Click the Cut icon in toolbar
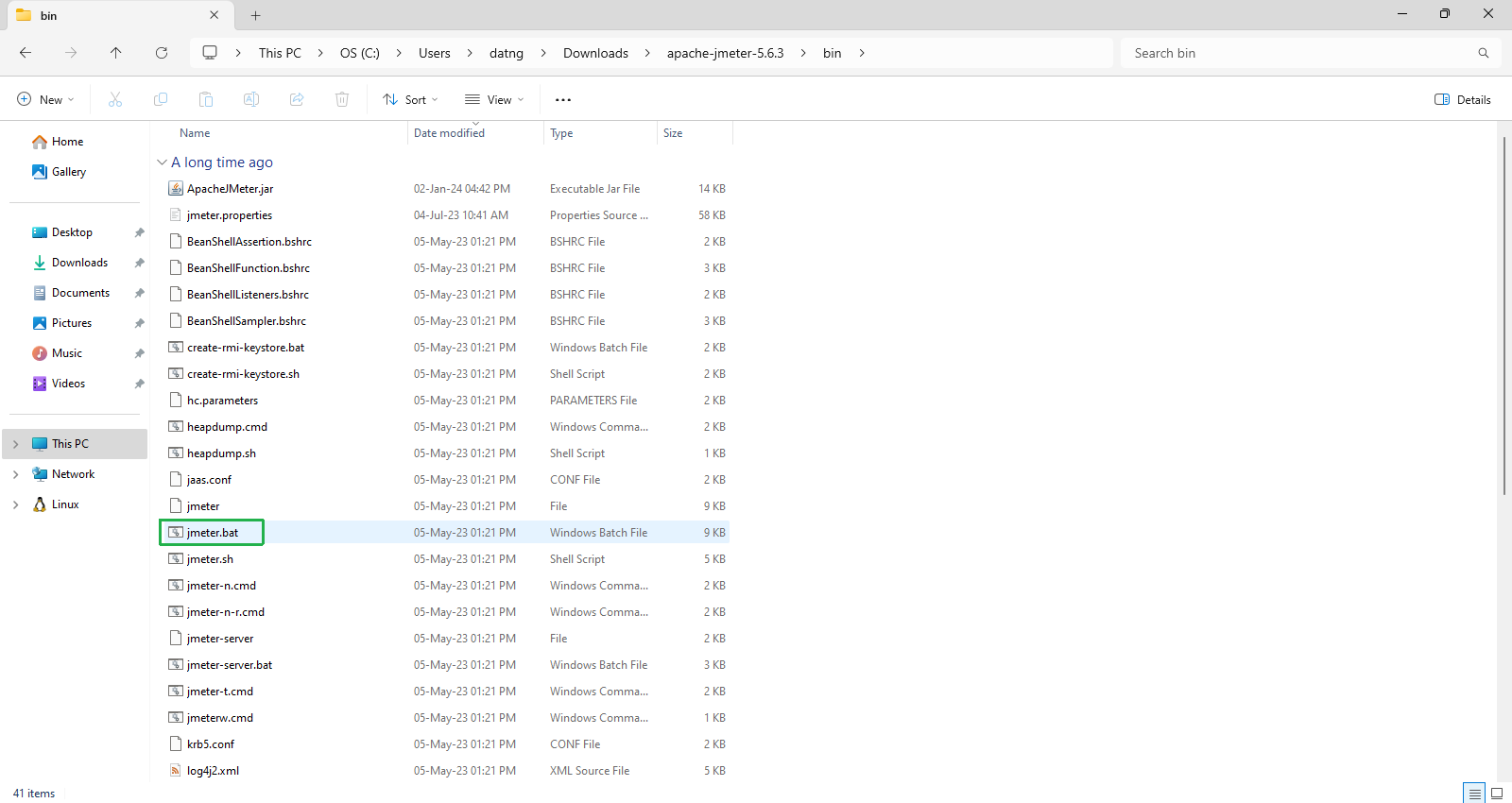The image size is (1512, 803). tap(115, 99)
